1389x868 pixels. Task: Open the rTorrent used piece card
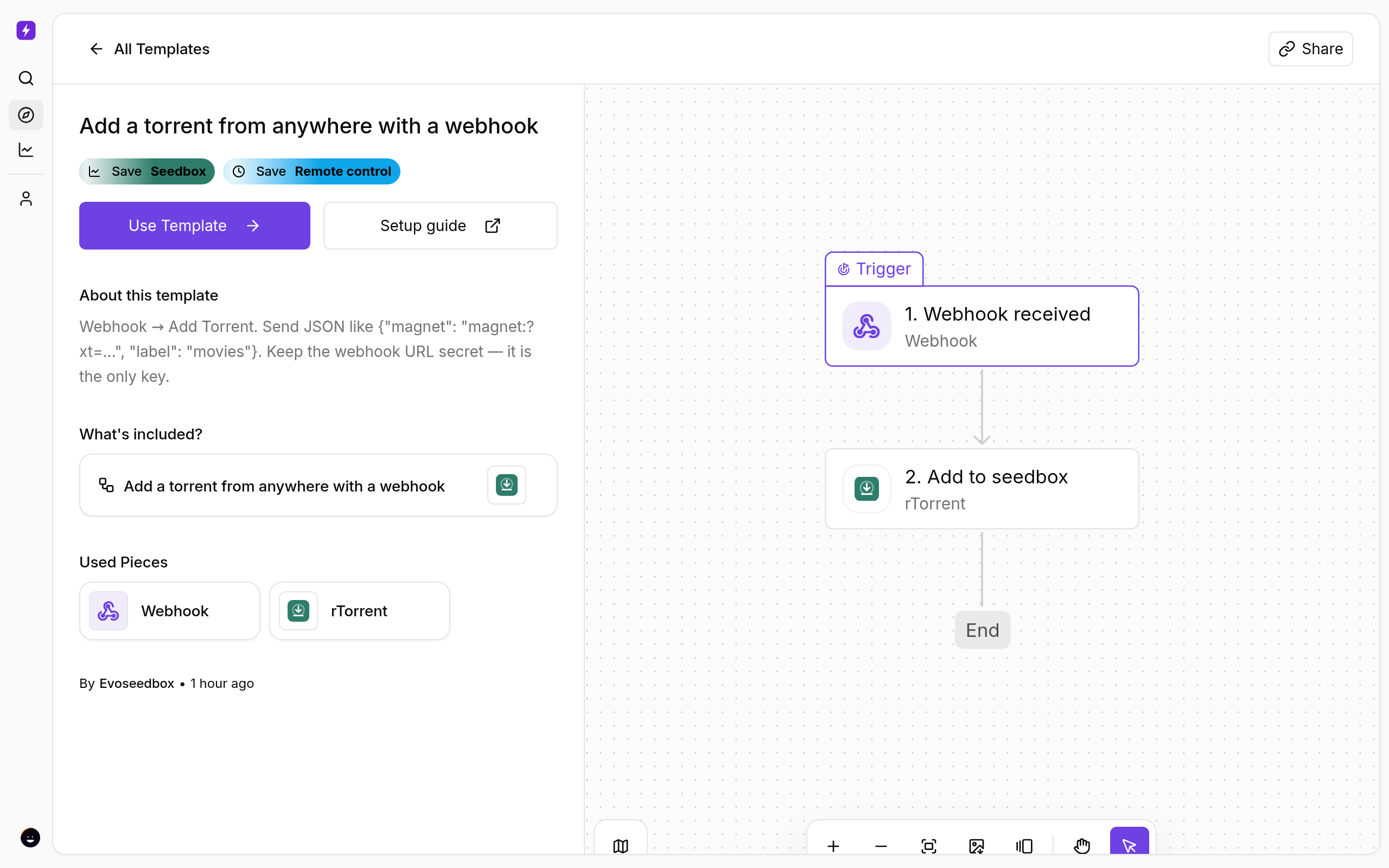[359, 611]
